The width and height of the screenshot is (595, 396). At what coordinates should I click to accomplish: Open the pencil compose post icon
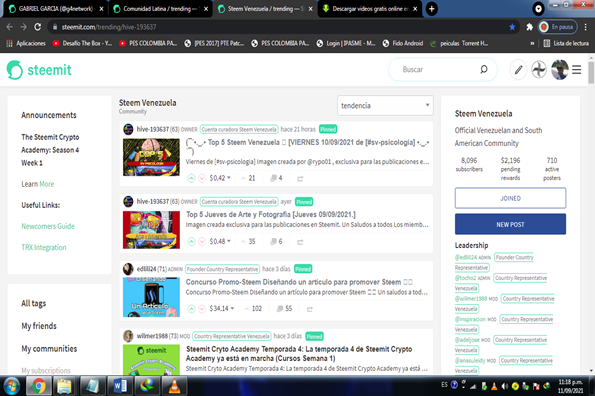pos(518,70)
